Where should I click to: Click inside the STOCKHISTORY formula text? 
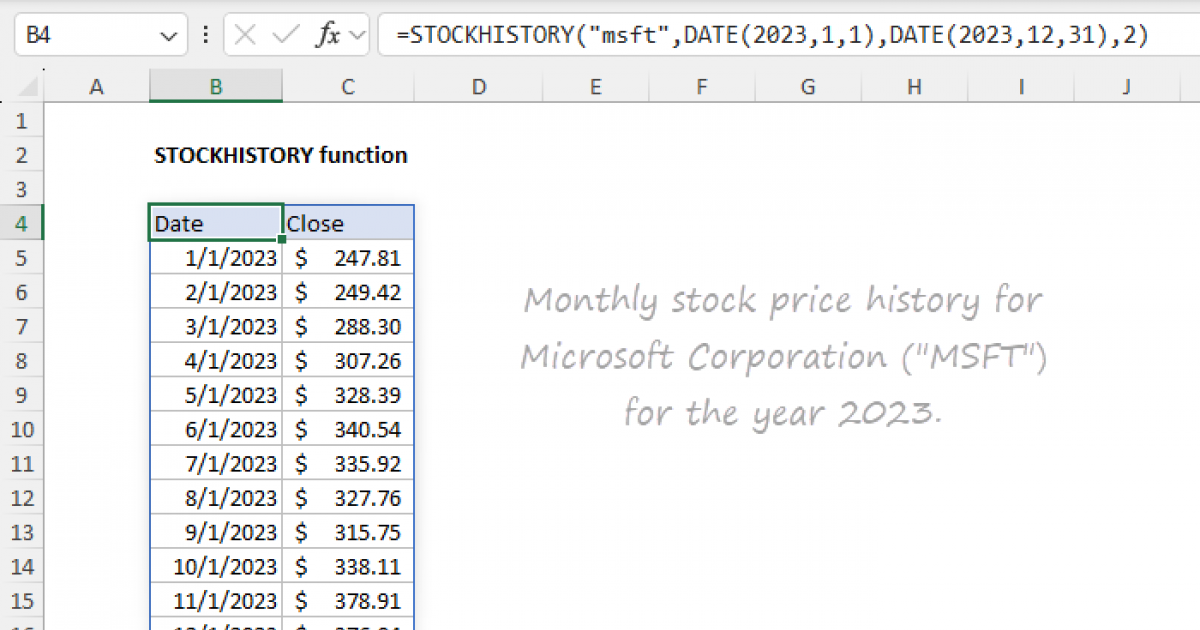click(770, 36)
